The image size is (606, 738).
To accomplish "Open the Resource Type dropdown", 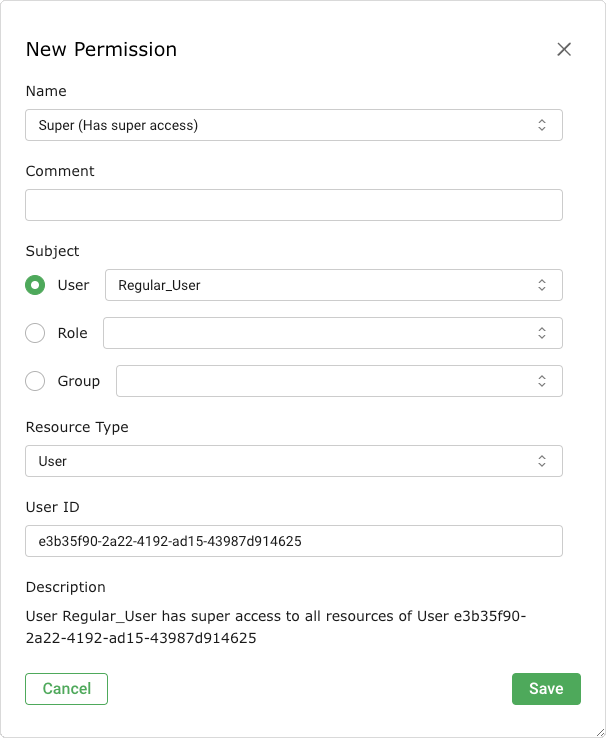I will [x=280, y=461].
